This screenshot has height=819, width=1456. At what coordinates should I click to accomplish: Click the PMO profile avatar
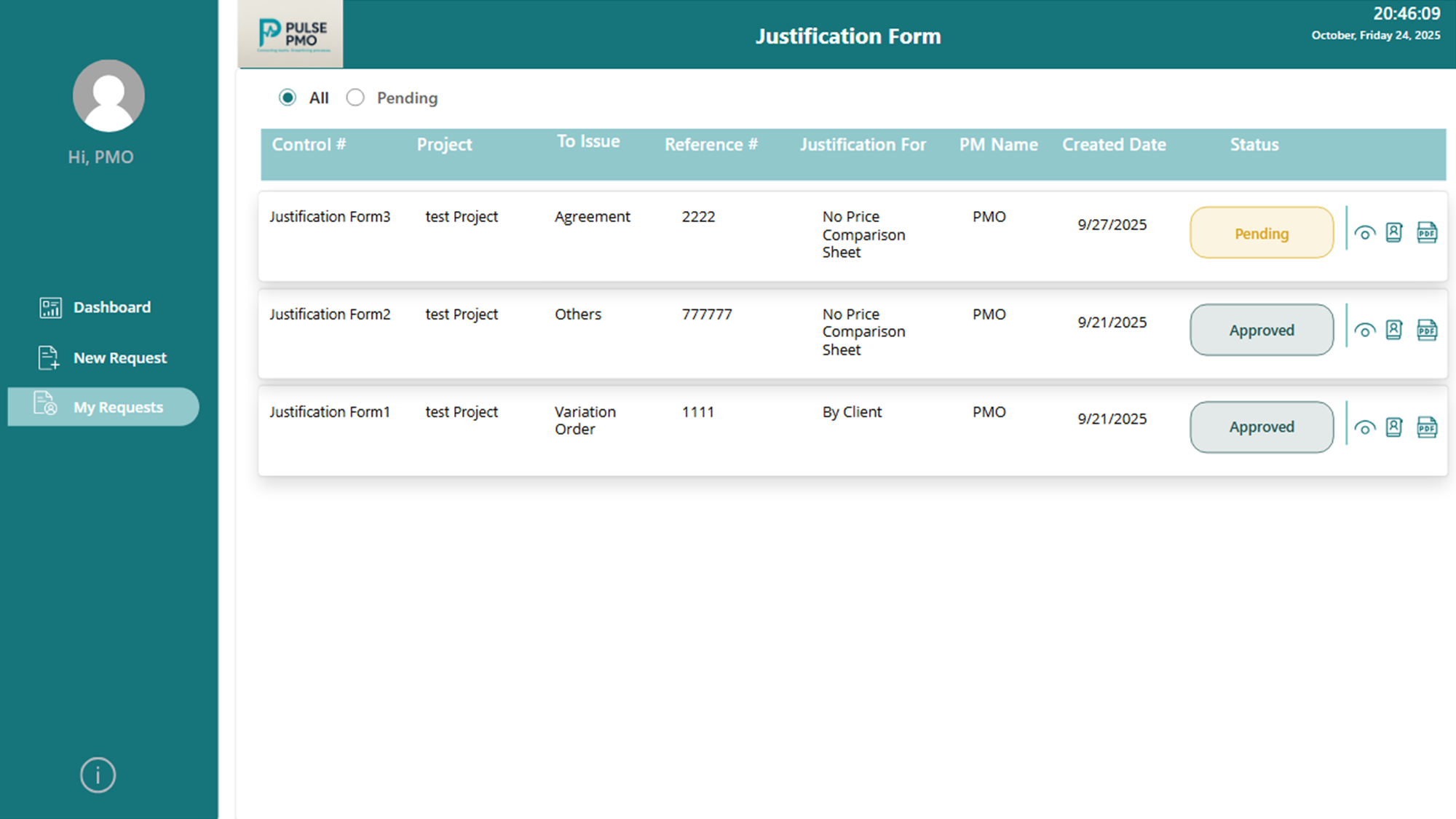108,95
